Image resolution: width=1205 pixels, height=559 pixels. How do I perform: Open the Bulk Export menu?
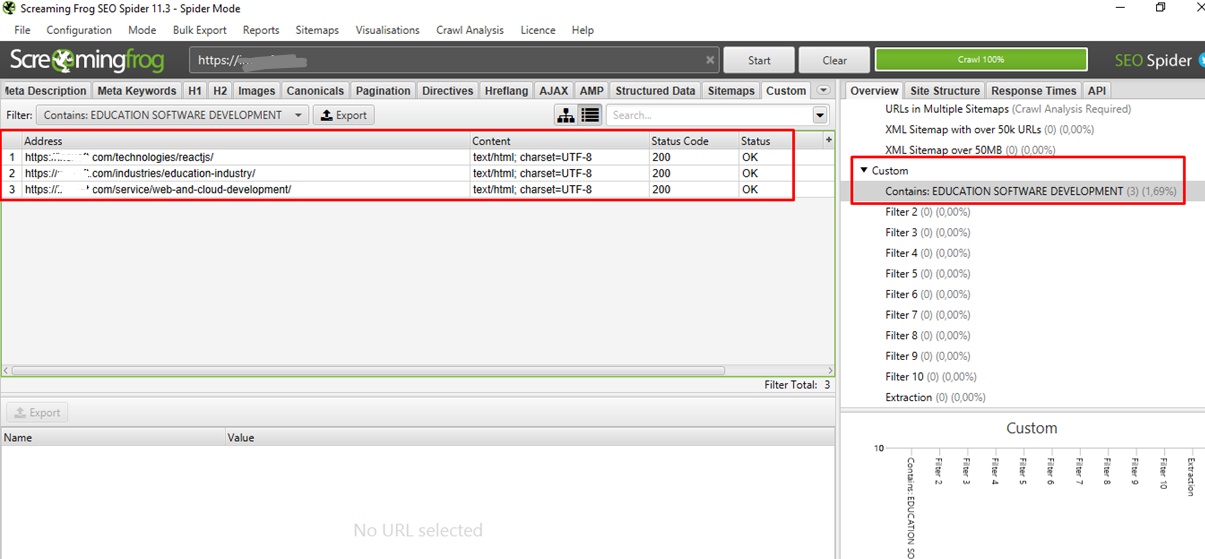[x=199, y=30]
